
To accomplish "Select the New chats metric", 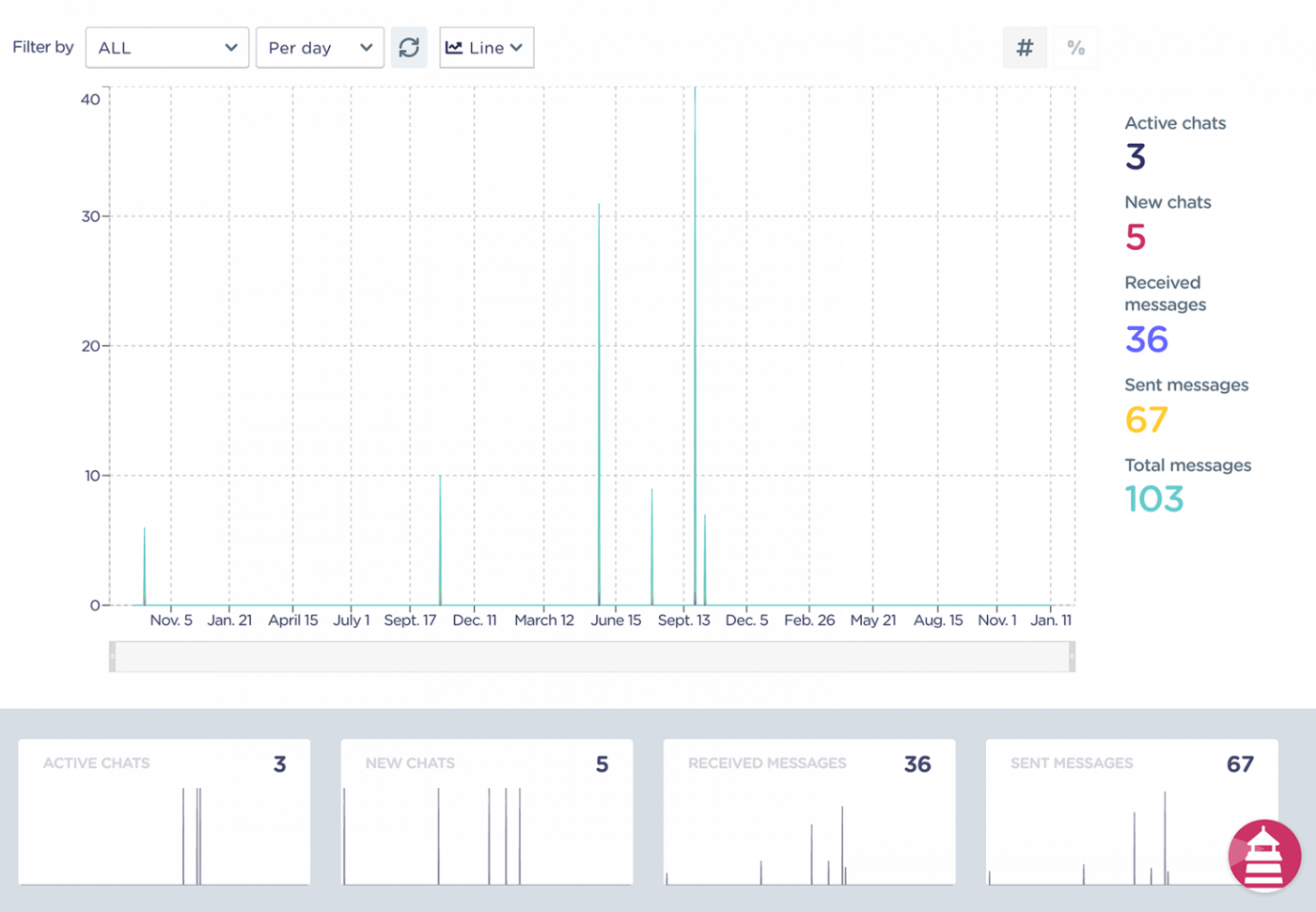I will 1167,223.
